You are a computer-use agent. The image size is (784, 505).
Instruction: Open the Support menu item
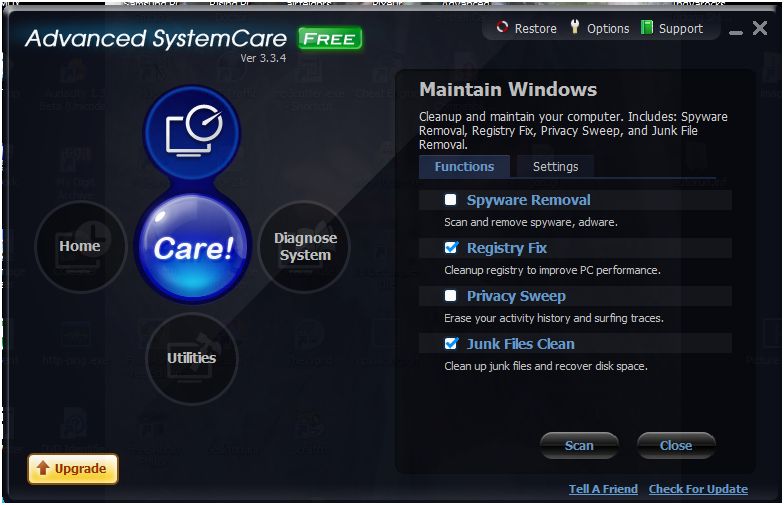pos(680,28)
